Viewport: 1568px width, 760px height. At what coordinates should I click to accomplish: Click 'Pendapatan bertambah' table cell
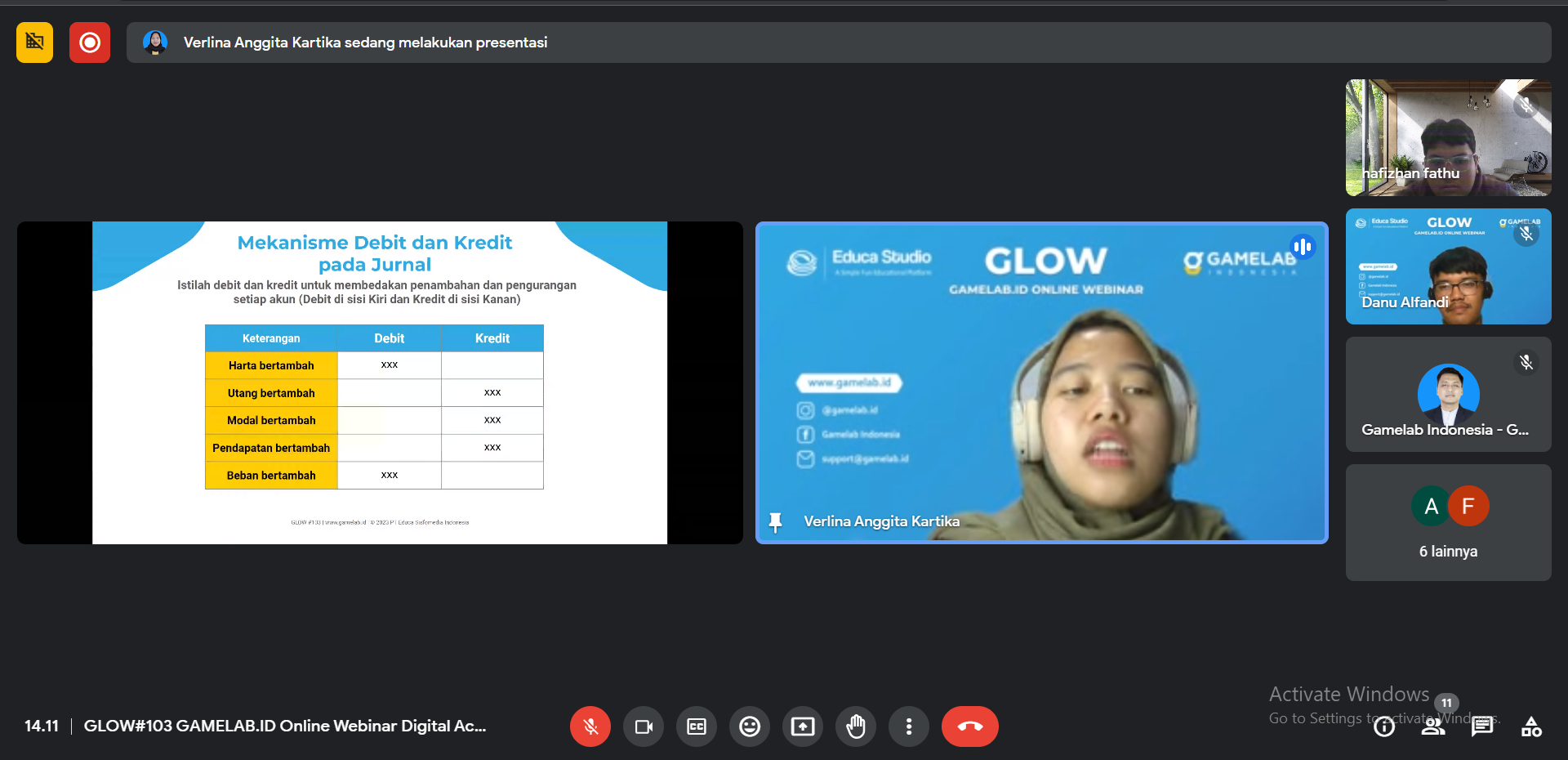[x=271, y=448]
